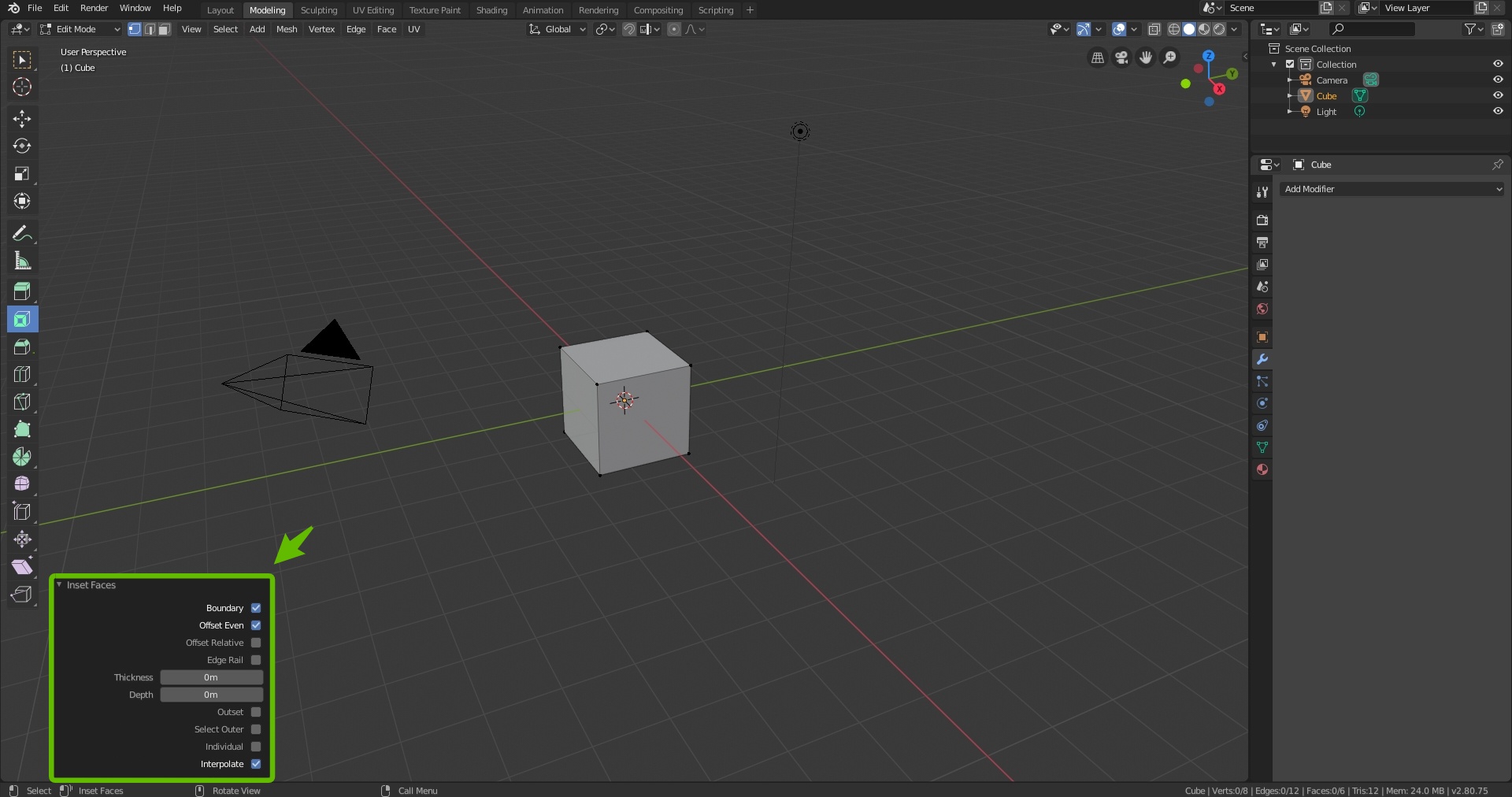Viewport: 1512px width, 797px height.
Task: Open the Global transform orientation dropdown
Action: click(x=558, y=29)
